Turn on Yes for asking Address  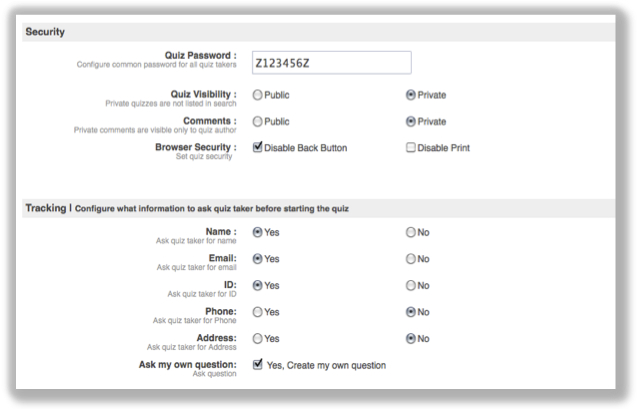pos(258,338)
